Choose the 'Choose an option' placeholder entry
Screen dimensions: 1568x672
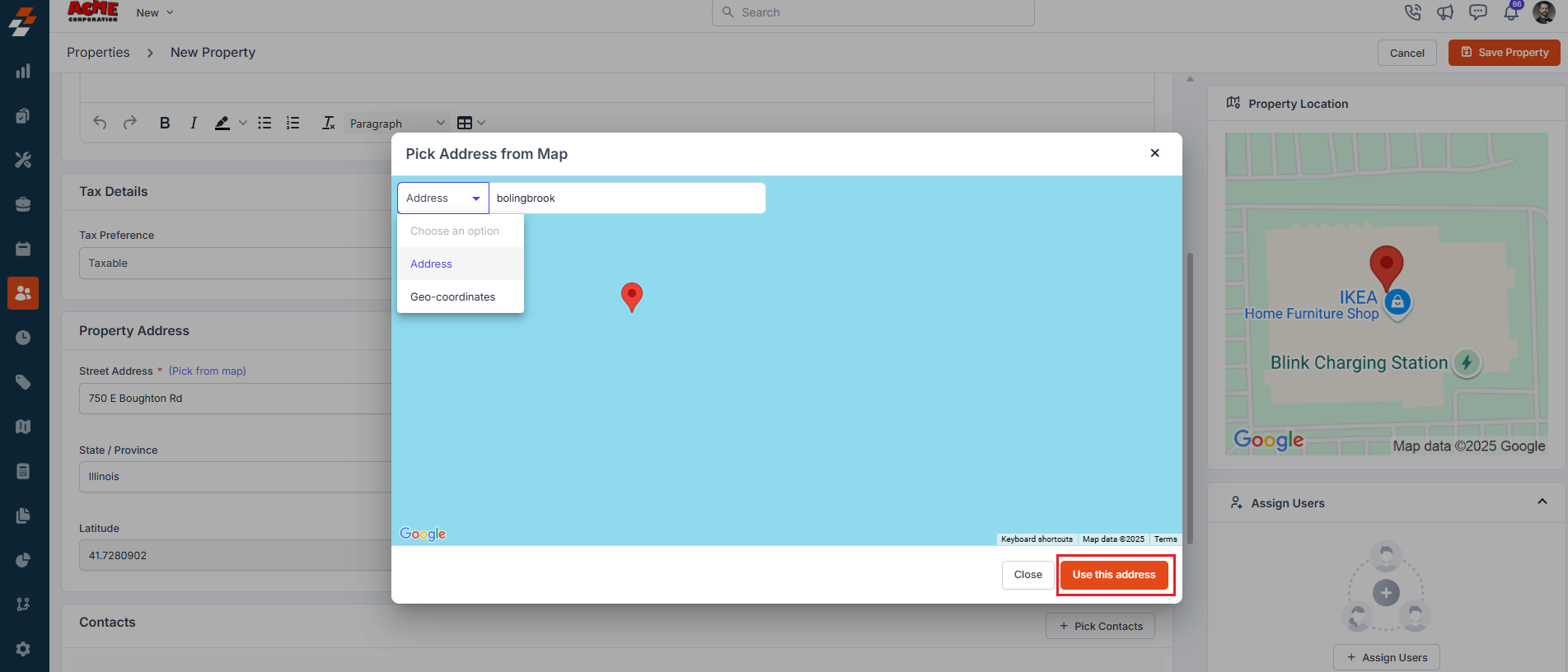click(x=461, y=231)
